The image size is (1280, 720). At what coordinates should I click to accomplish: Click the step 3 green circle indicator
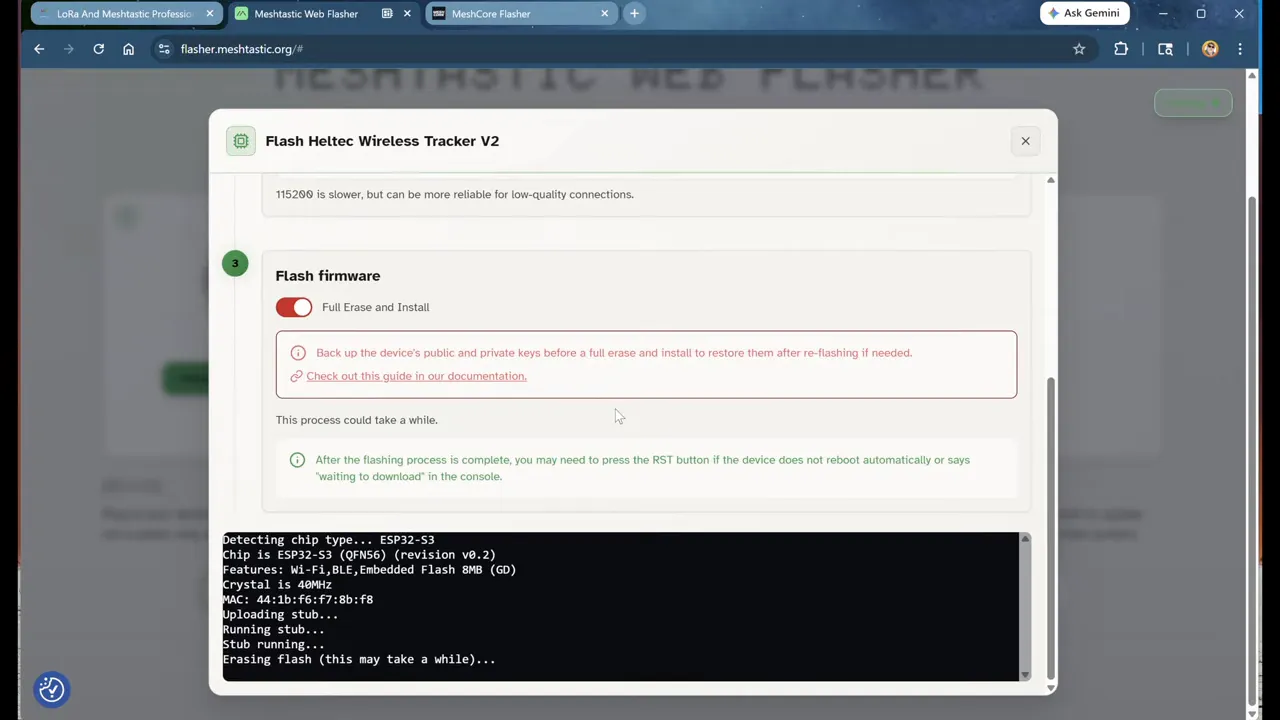235,263
